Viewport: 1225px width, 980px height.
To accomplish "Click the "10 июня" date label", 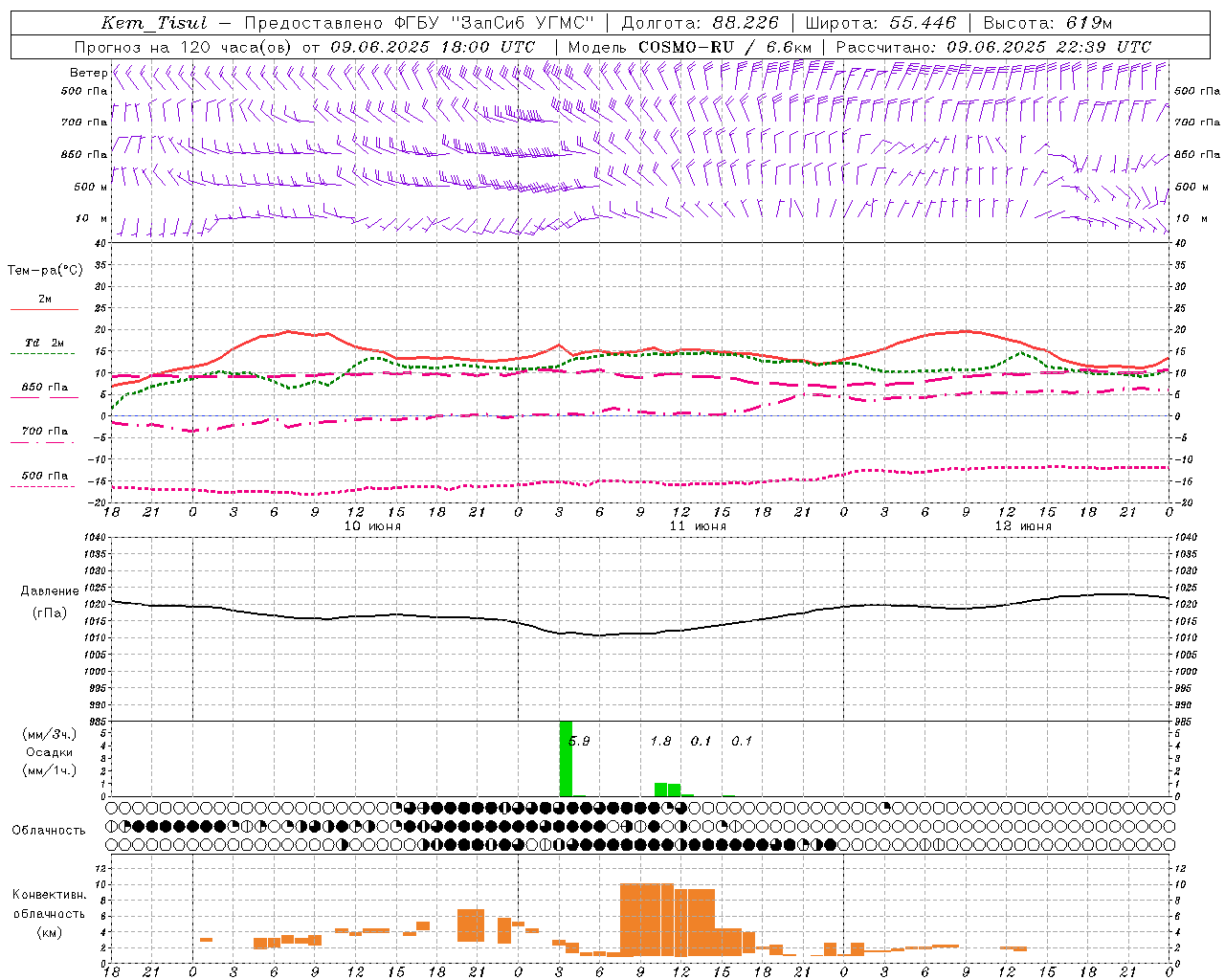I will click(x=372, y=526).
